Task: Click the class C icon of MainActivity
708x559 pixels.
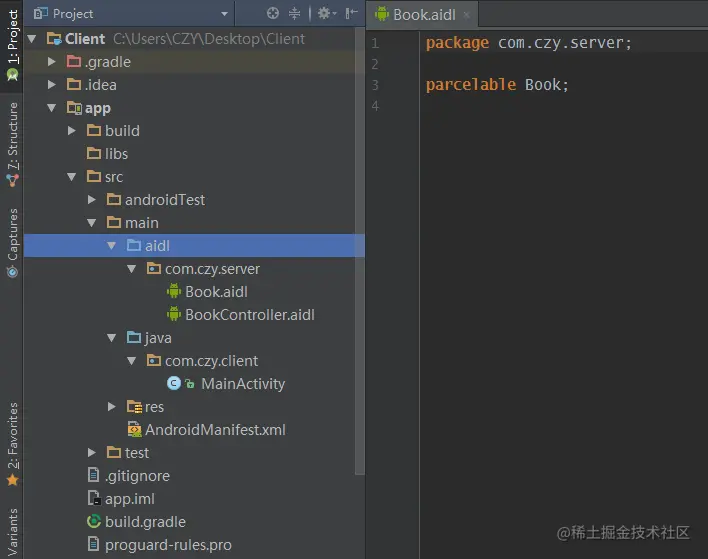Action: pos(174,383)
